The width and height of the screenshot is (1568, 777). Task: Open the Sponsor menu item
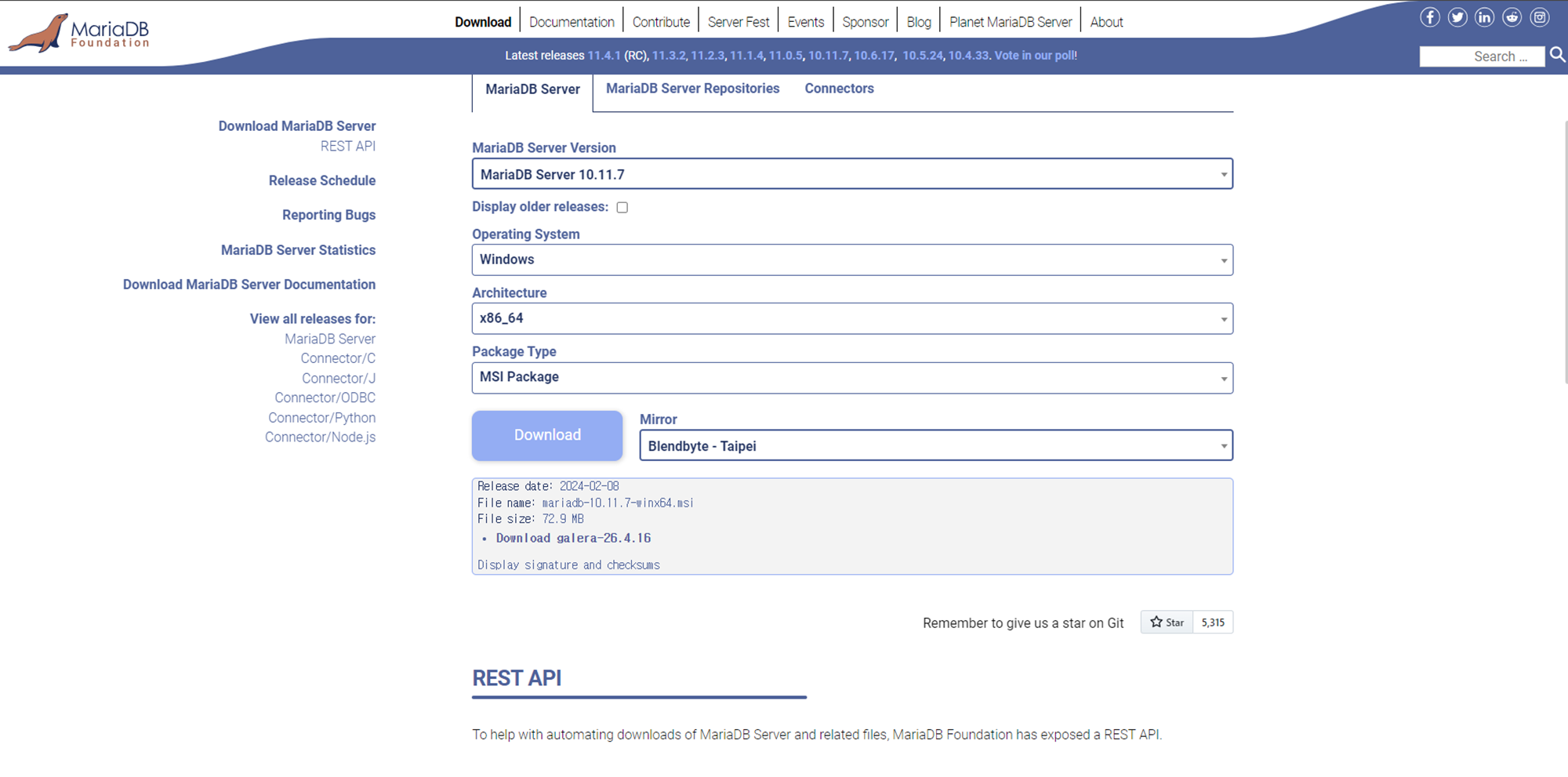[866, 22]
